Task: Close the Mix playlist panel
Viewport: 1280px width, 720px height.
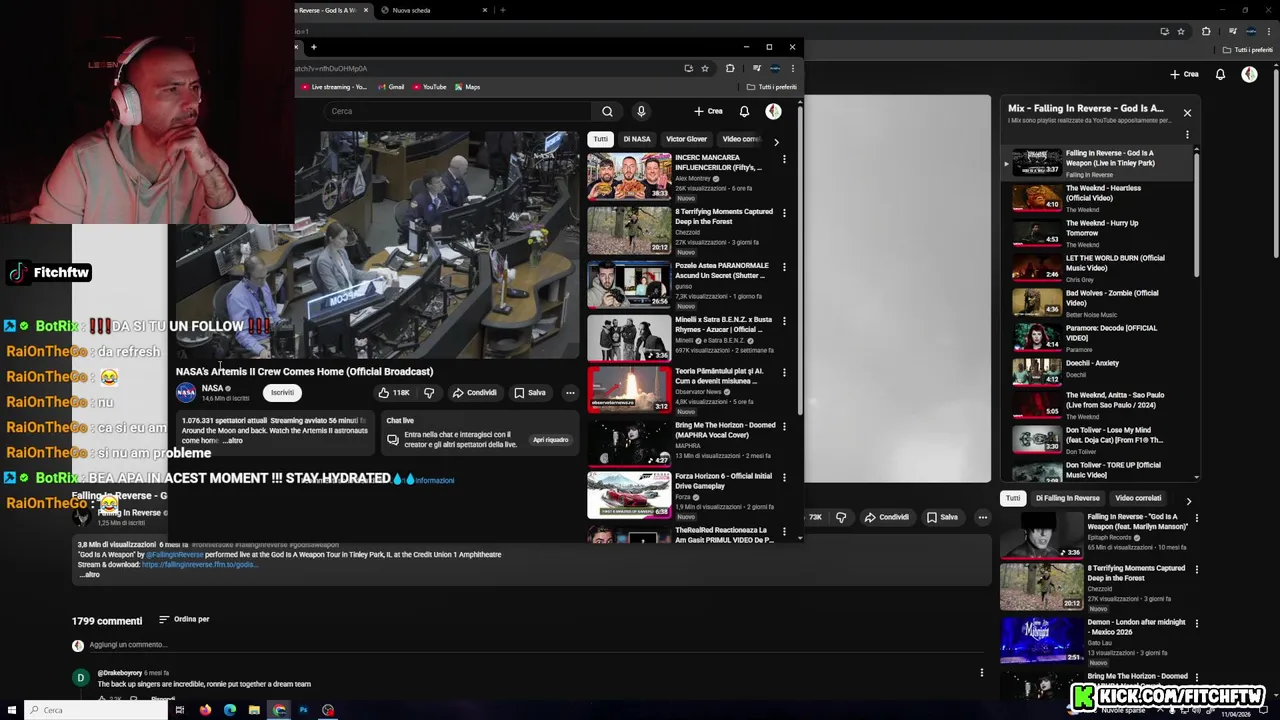Action: (1187, 113)
